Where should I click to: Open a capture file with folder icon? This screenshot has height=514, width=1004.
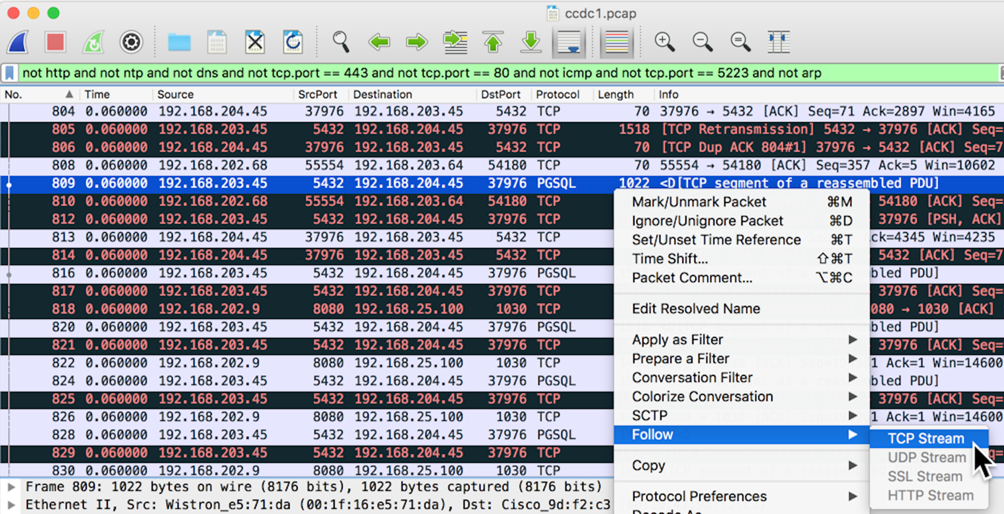pyautogui.click(x=179, y=42)
